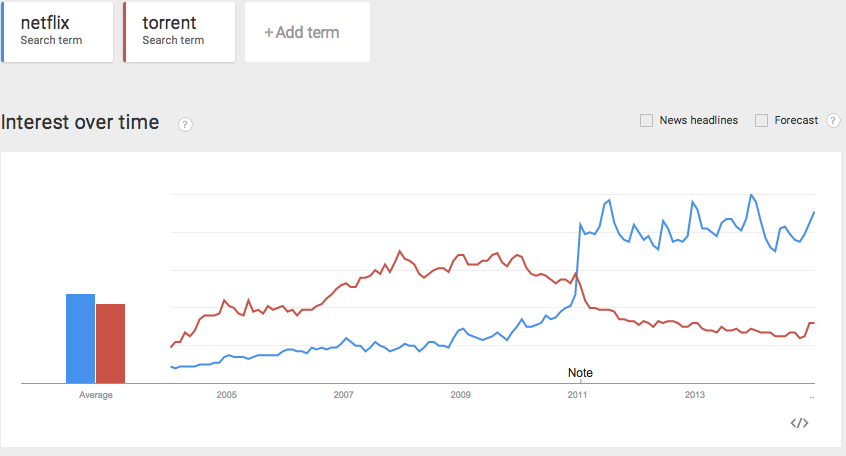Click the help icon beside Interest over time

(185, 124)
